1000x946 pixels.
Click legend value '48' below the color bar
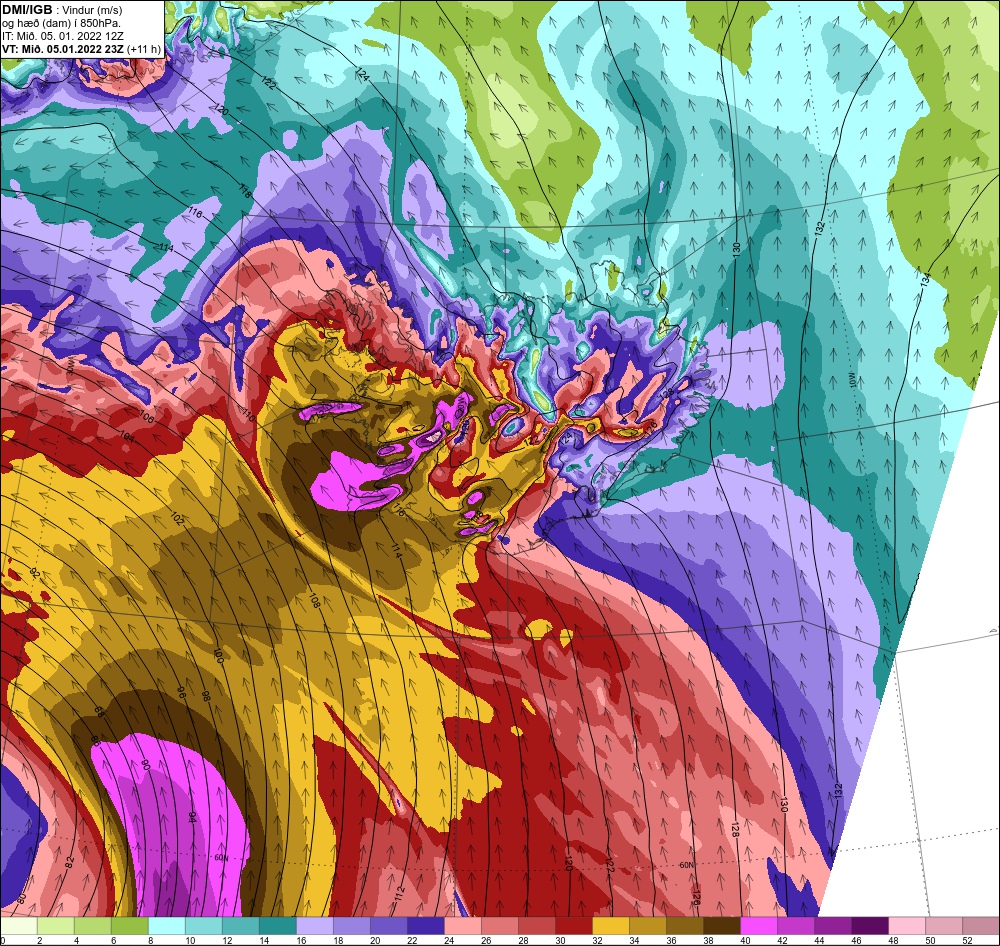(892, 940)
